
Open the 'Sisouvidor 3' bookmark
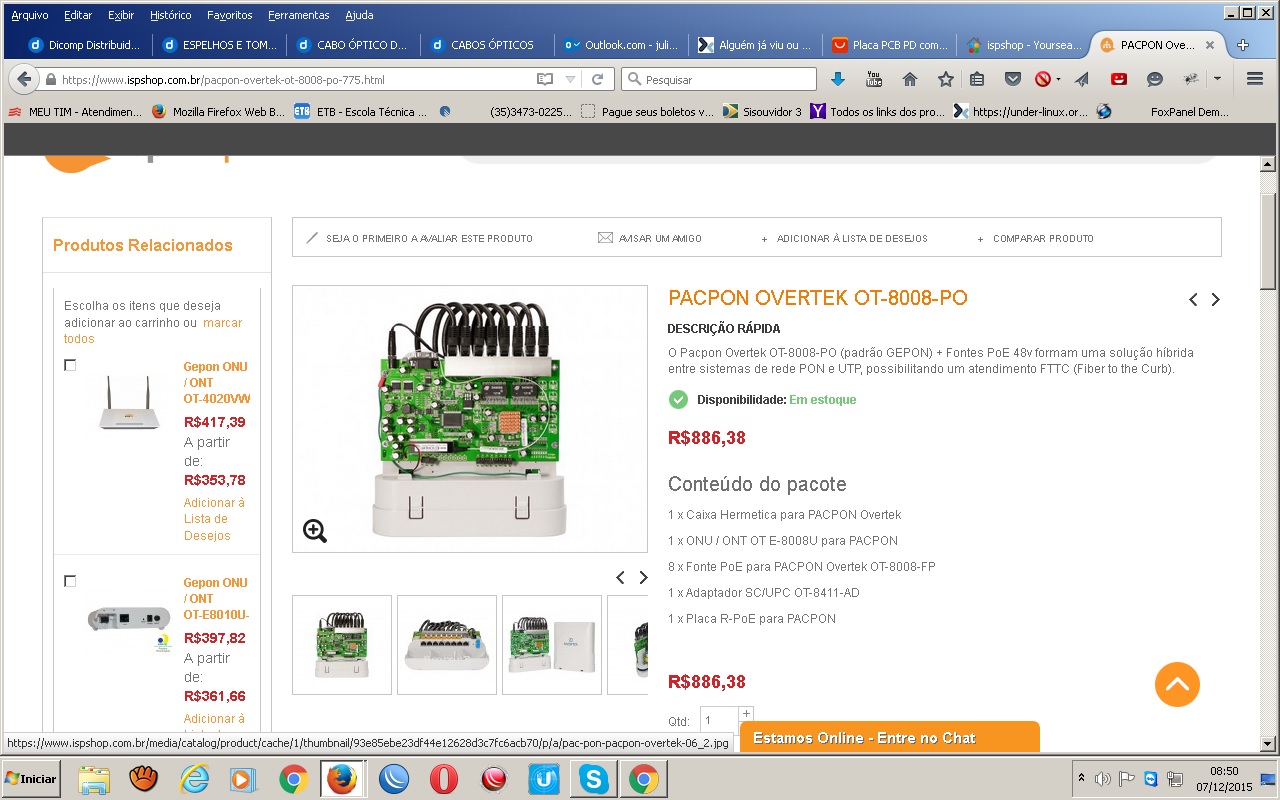pos(762,112)
